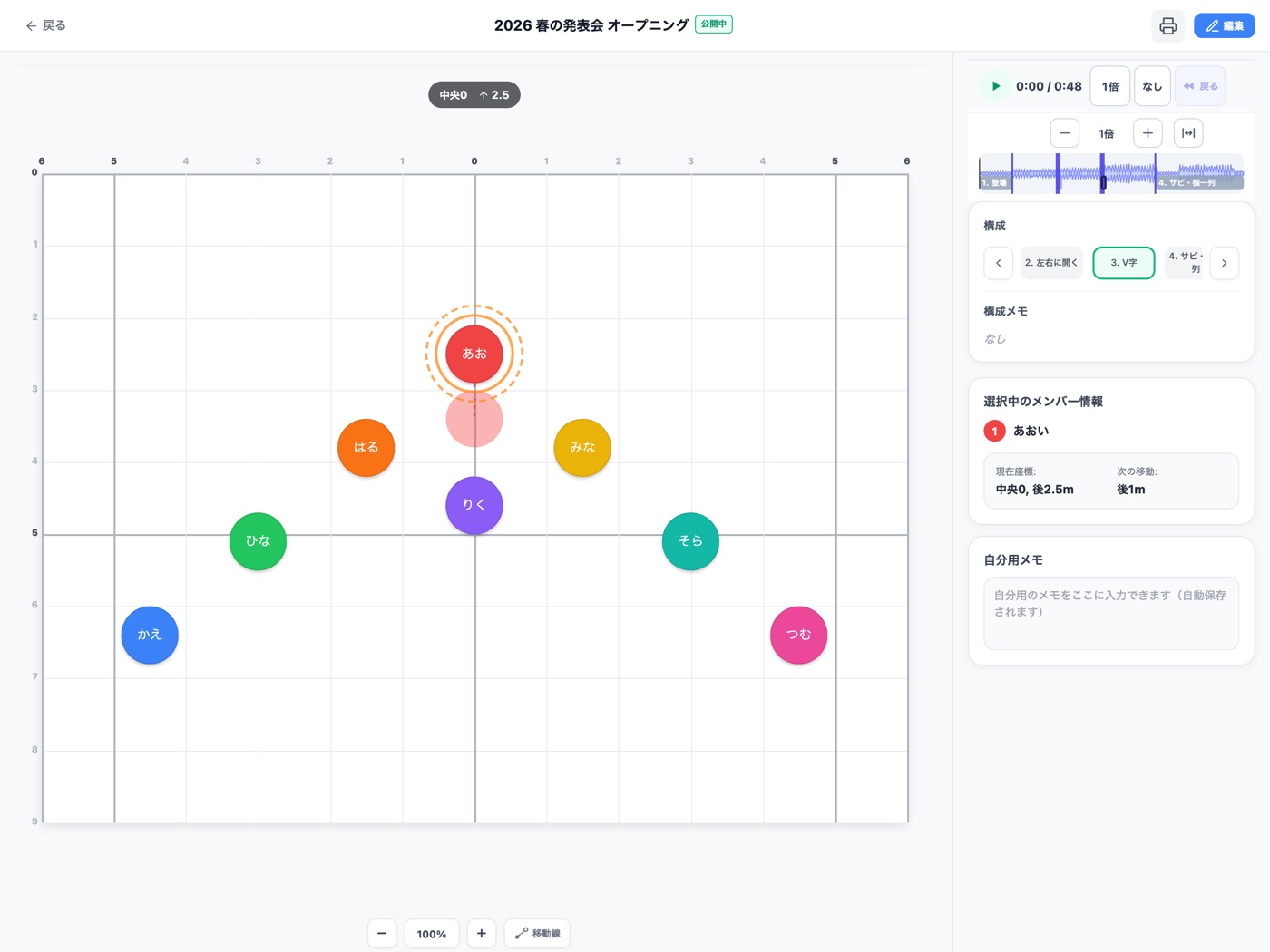This screenshot has width=1270, height=952.
Task: Select the yellow みな dancer marker
Action: (x=582, y=447)
